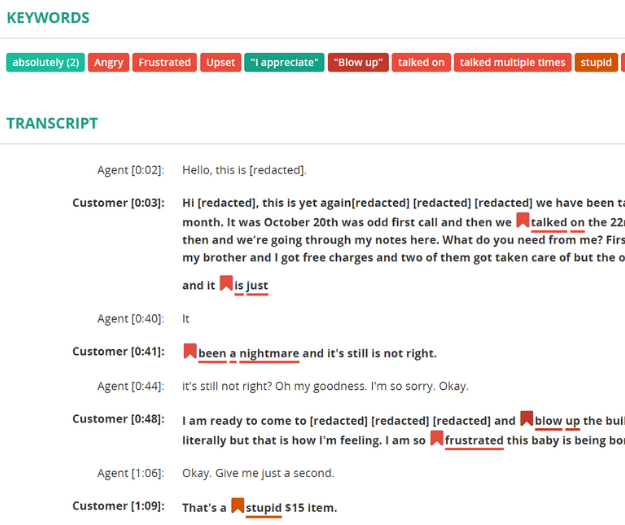Click the "Frustrated" keyword tag
This screenshot has height=525, width=625.
coord(164,63)
